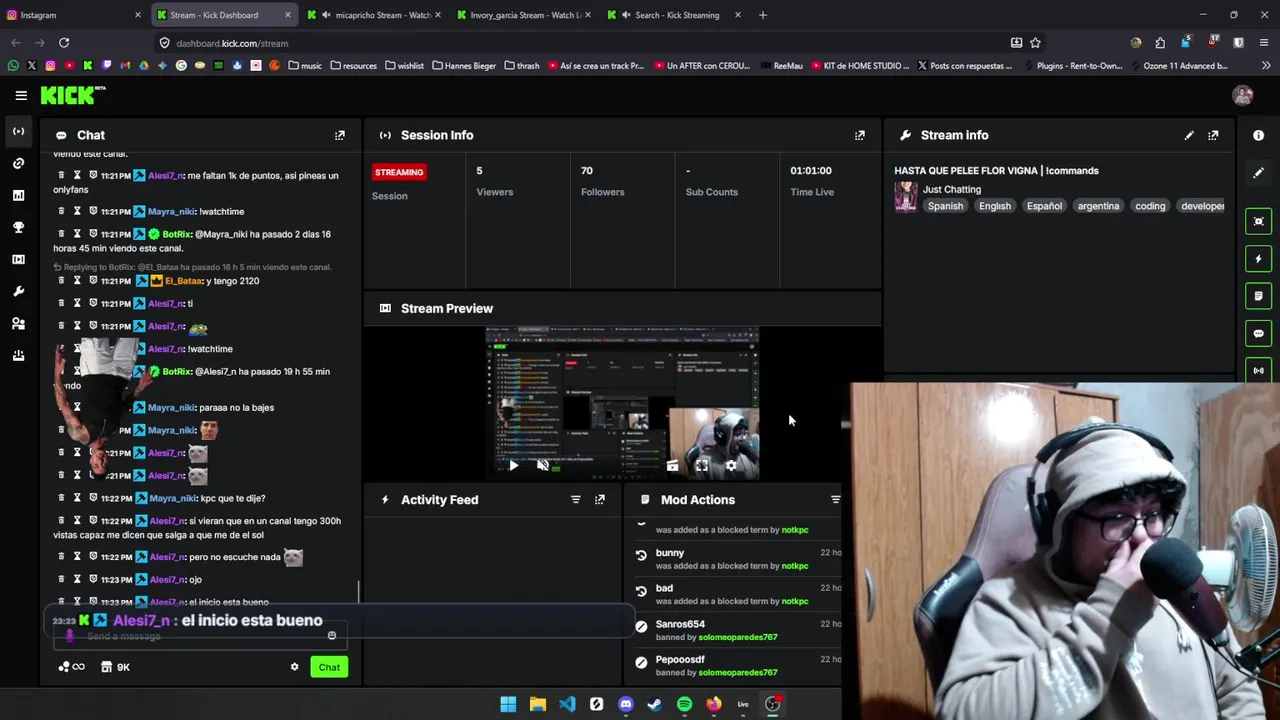Open the wishlist bookmarks folder
This screenshot has height=720, width=1280.
pyautogui.click(x=404, y=66)
